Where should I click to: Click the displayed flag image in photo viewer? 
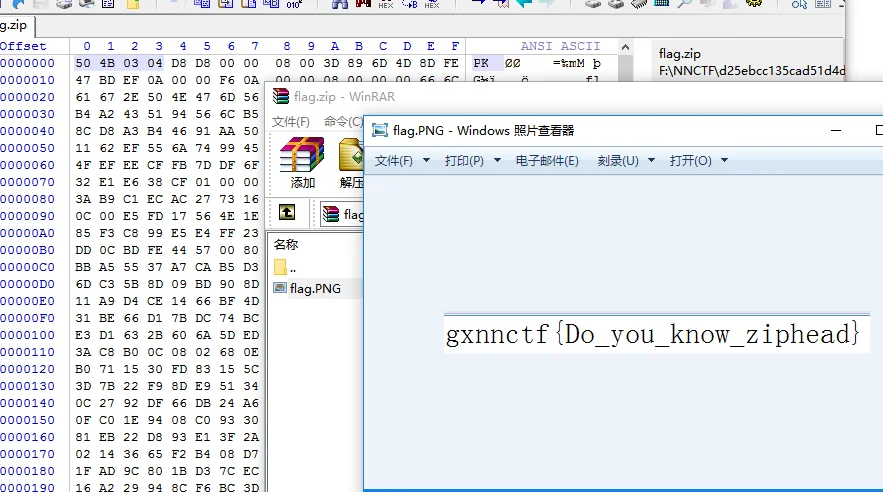[x=657, y=333]
